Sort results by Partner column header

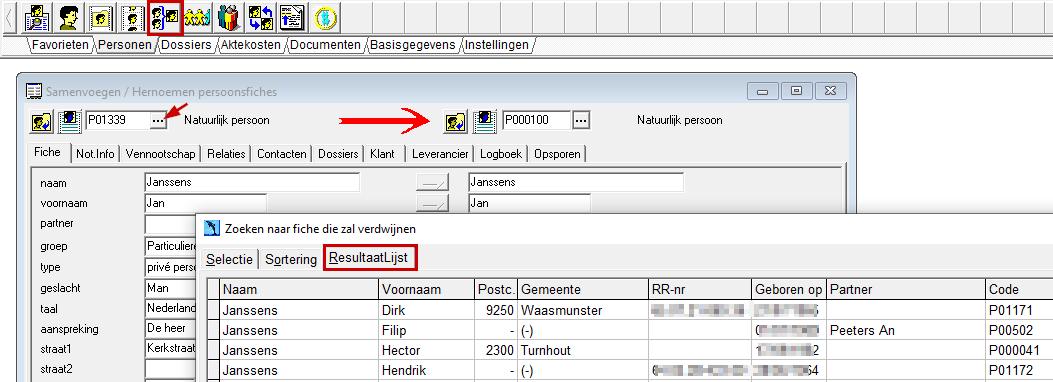pos(905,289)
